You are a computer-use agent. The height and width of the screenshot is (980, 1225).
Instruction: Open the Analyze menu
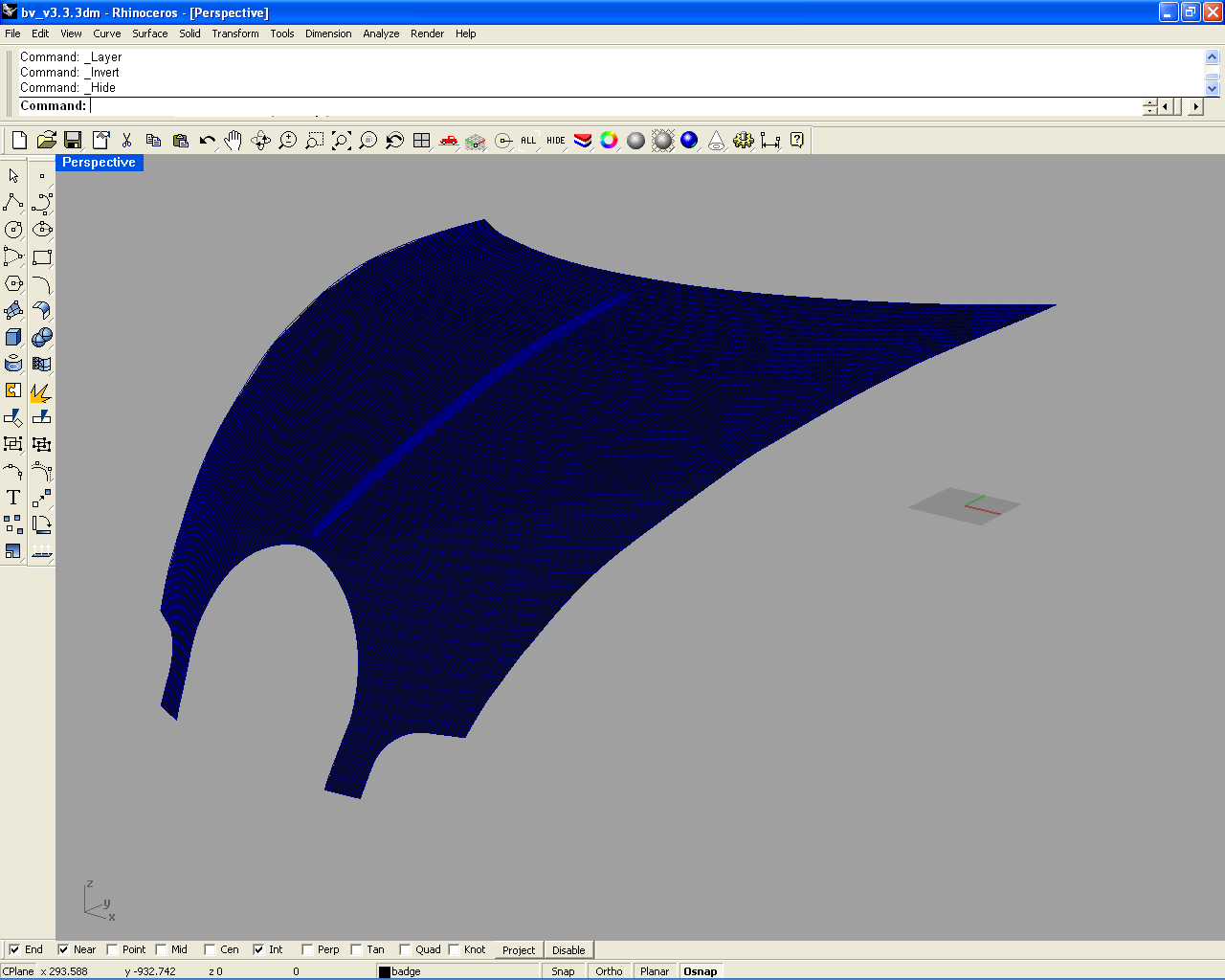381,33
